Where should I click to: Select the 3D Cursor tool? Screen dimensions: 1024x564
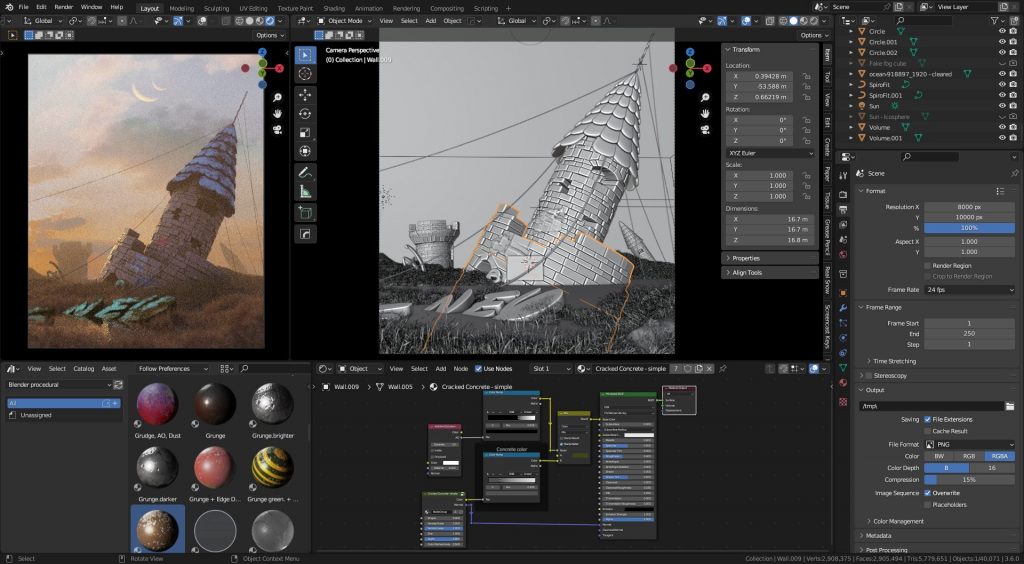tap(306, 73)
